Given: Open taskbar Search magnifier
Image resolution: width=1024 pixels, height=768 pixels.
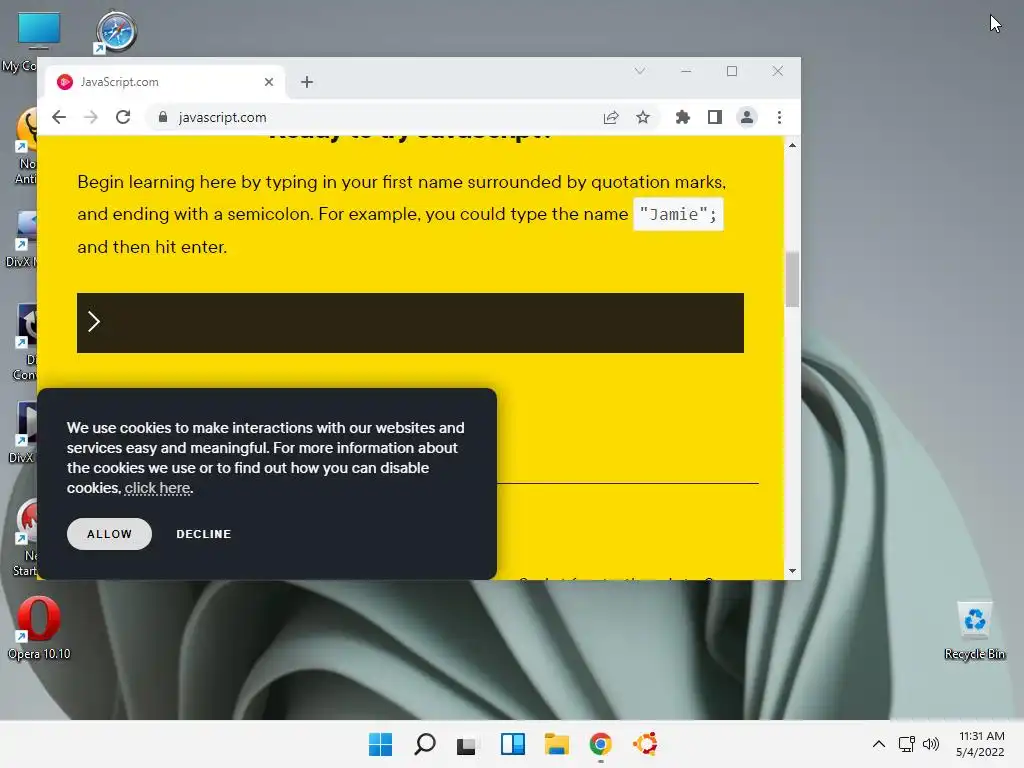Looking at the screenshot, I should click(x=424, y=744).
